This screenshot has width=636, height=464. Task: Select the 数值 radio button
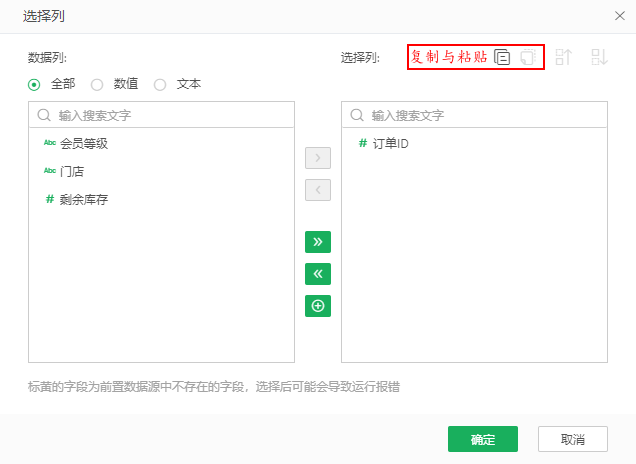click(97, 85)
